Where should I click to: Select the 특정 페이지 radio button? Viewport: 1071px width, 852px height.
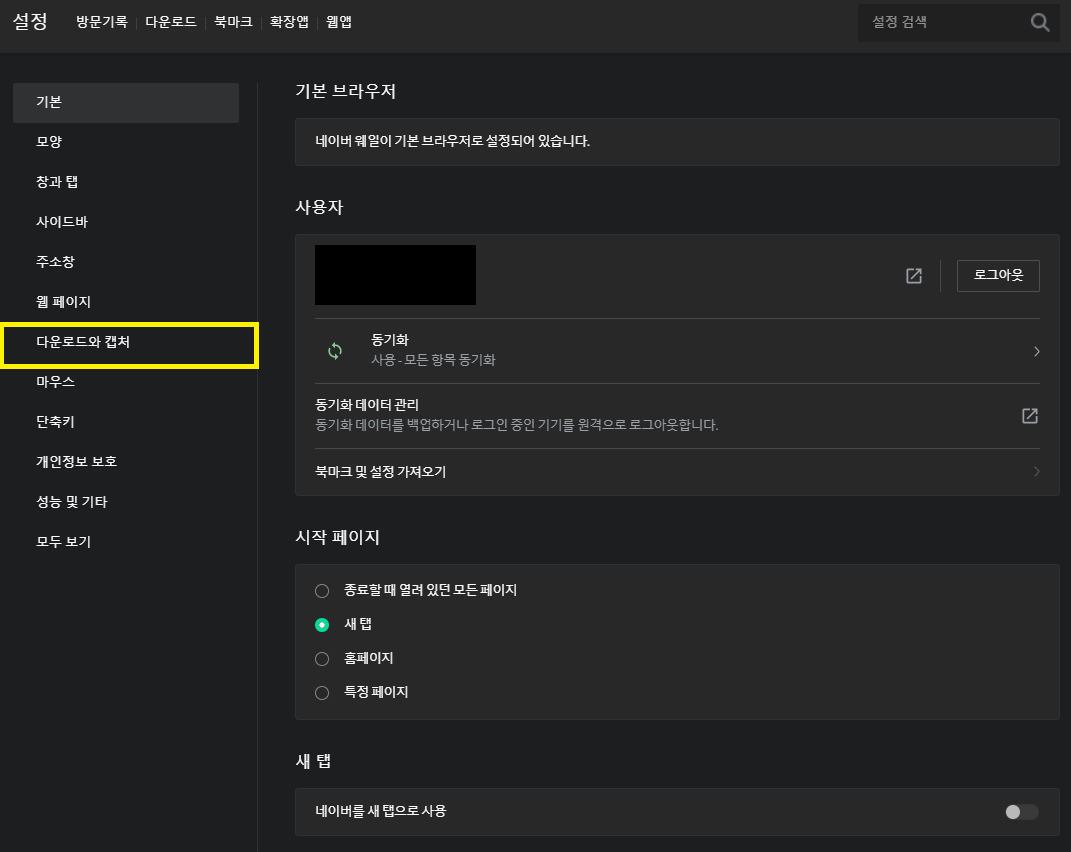pyautogui.click(x=322, y=692)
